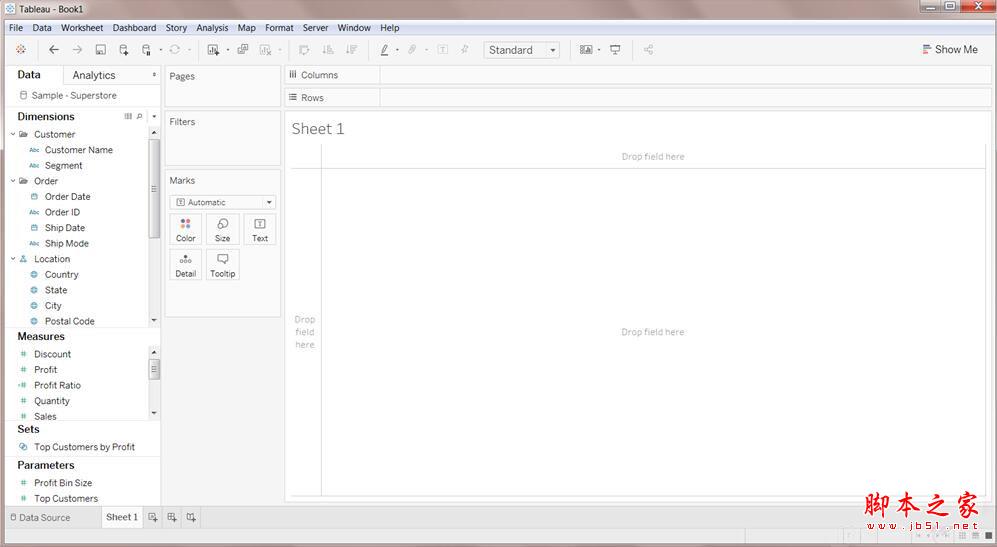Open the Automatic mark type dropdown

(x=222, y=202)
